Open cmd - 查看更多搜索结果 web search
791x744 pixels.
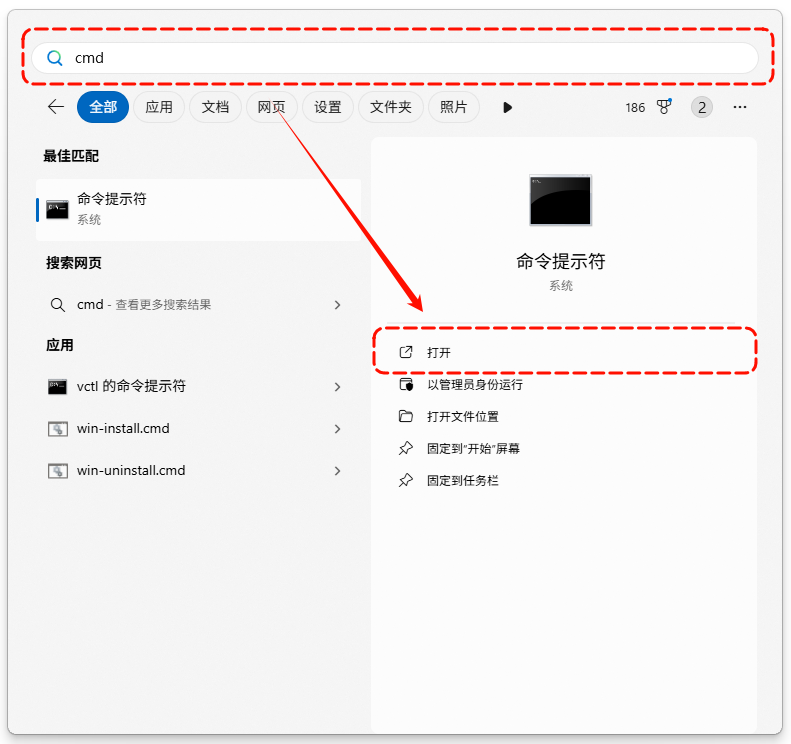pyautogui.click(x=199, y=305)
